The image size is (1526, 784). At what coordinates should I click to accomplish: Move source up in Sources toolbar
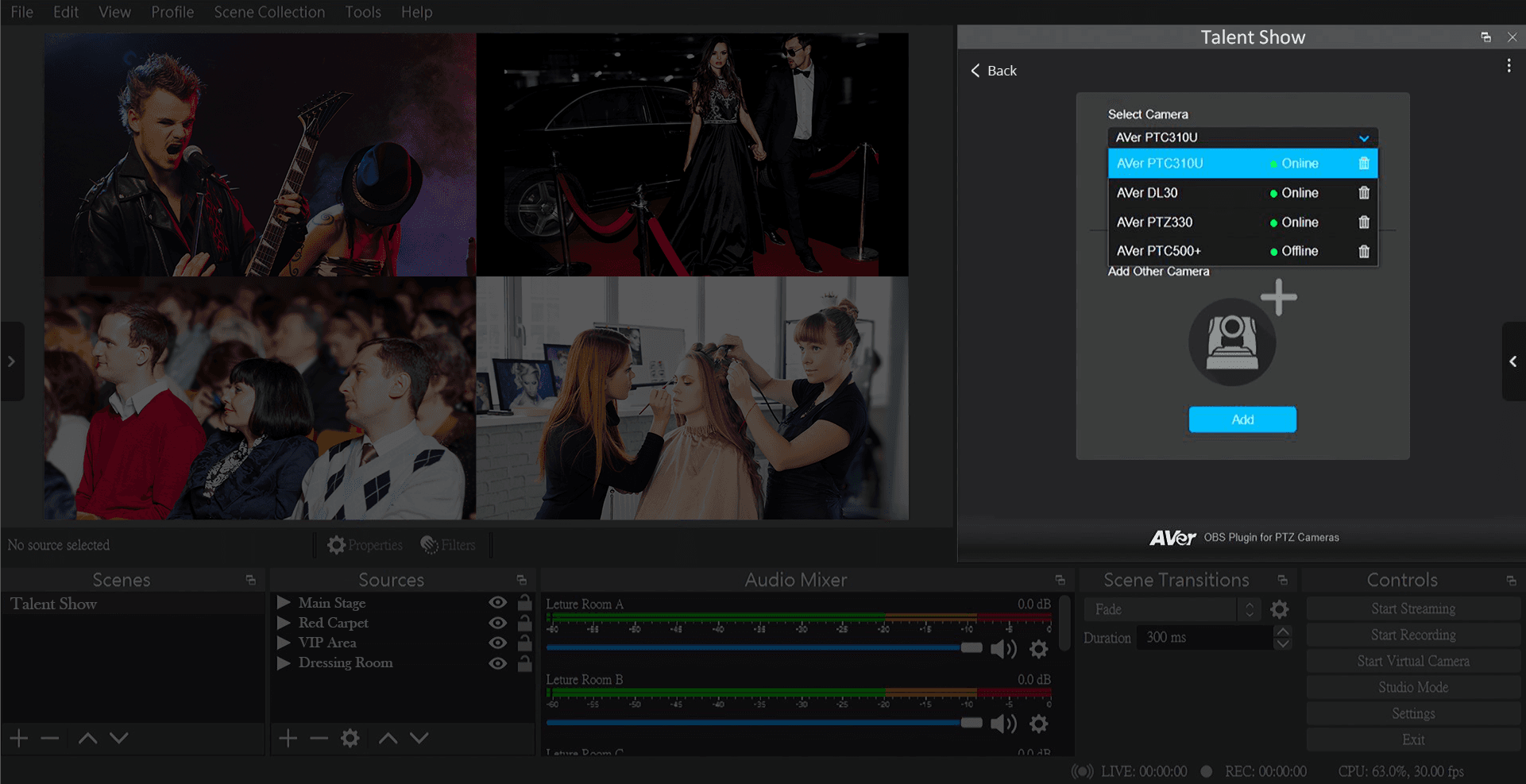[388, 738]
